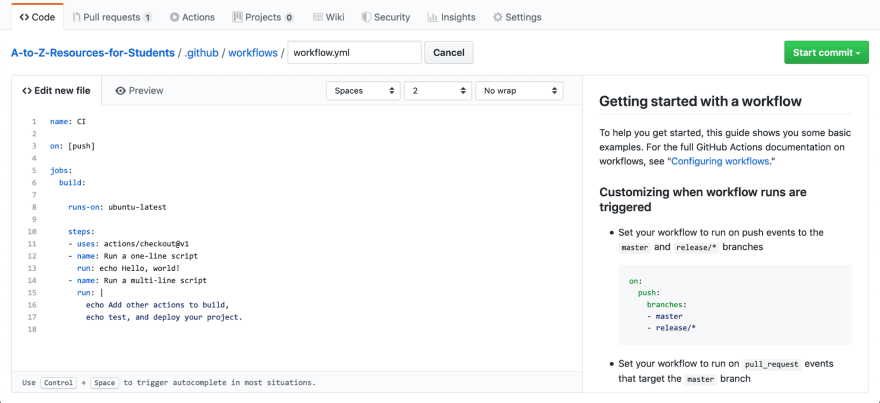Open the No wrap mode dropdown
Image resolution: width=880 pixels, height=403 pixels.
click(519, 90)
